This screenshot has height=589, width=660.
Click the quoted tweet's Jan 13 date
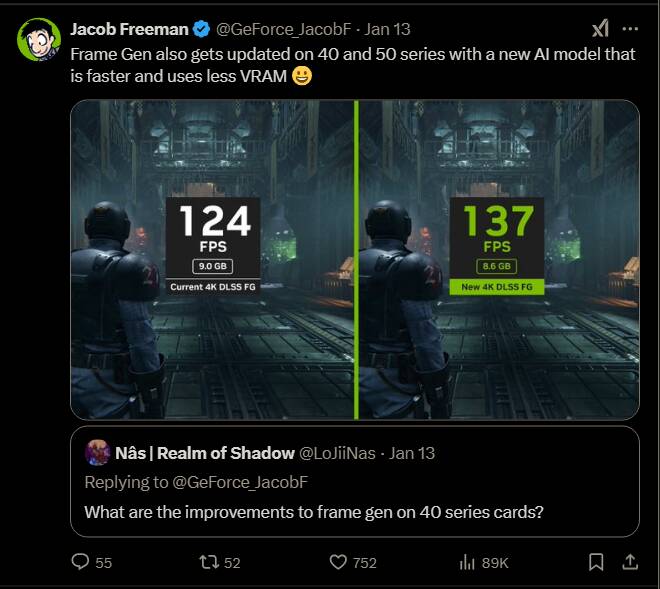412,453
